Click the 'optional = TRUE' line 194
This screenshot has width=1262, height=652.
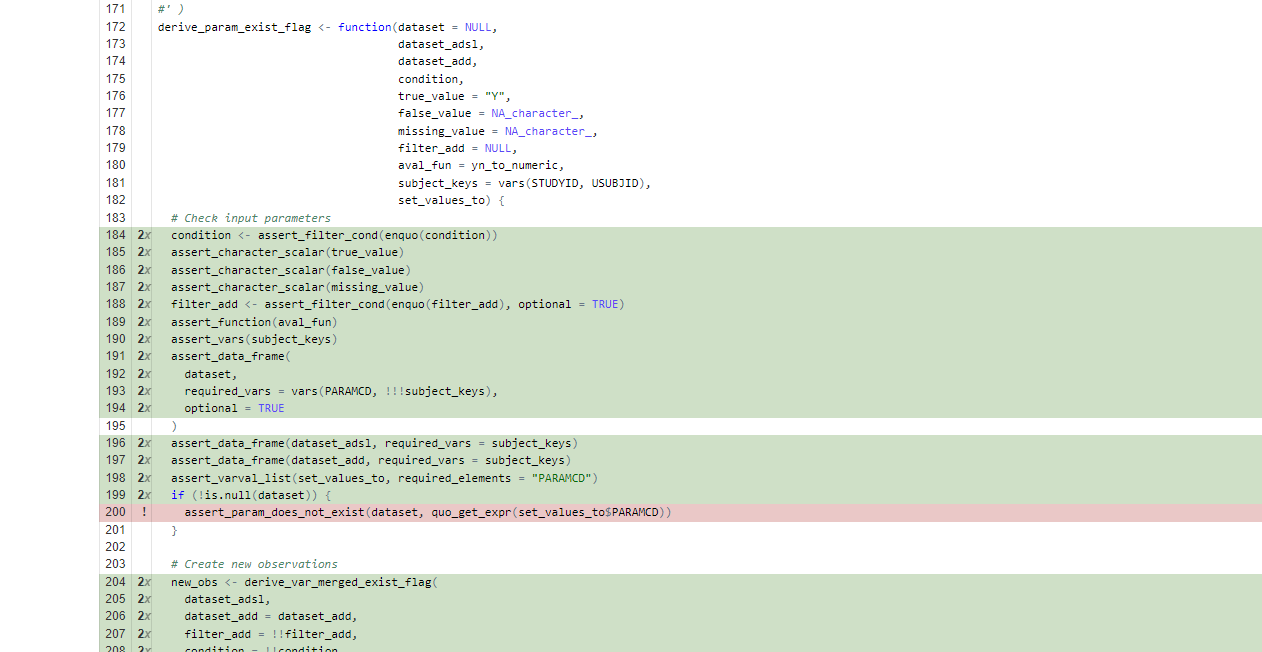pos(234,408)
